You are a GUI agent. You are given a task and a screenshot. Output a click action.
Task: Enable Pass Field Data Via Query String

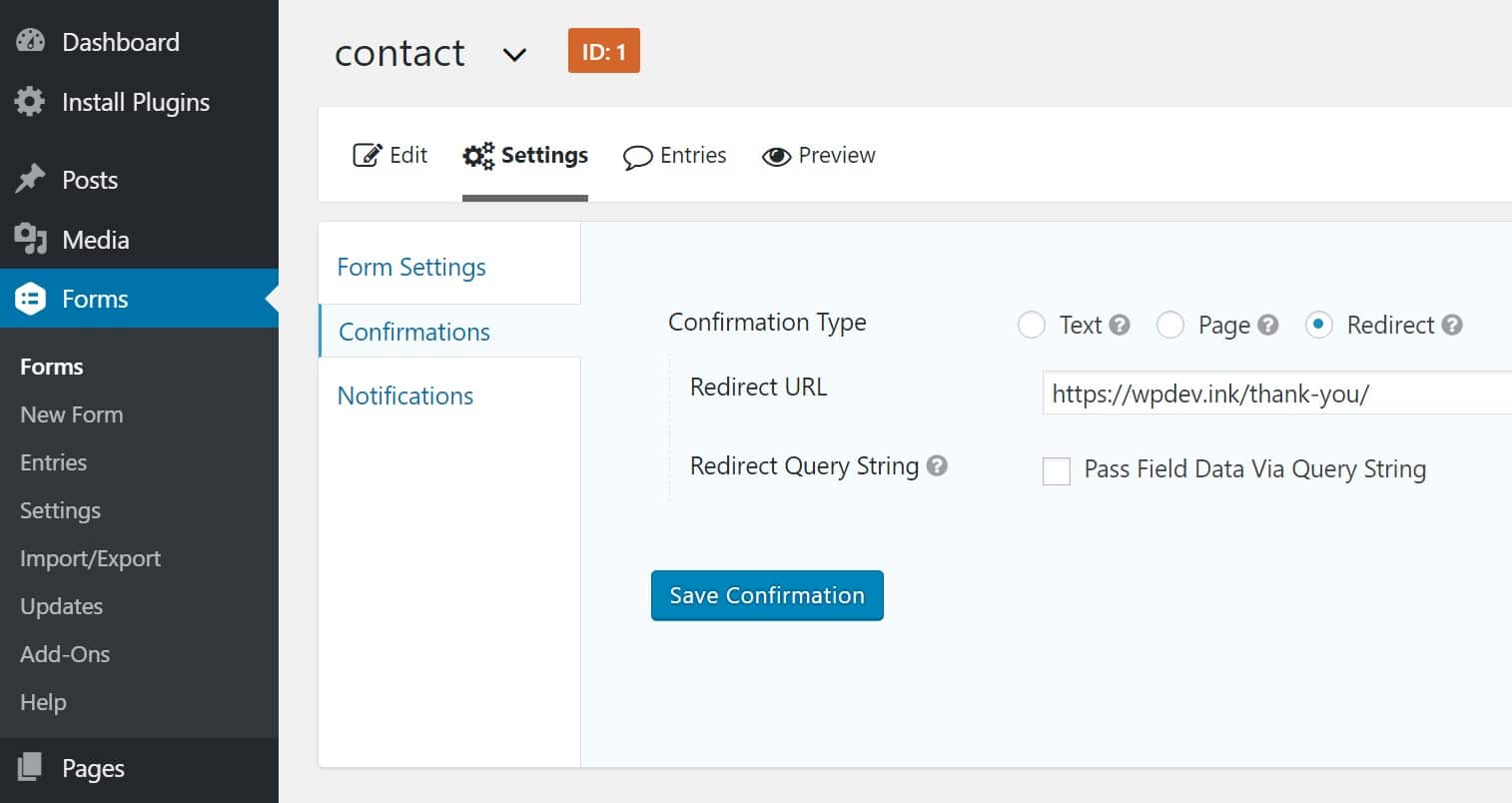pos(1056,470)
